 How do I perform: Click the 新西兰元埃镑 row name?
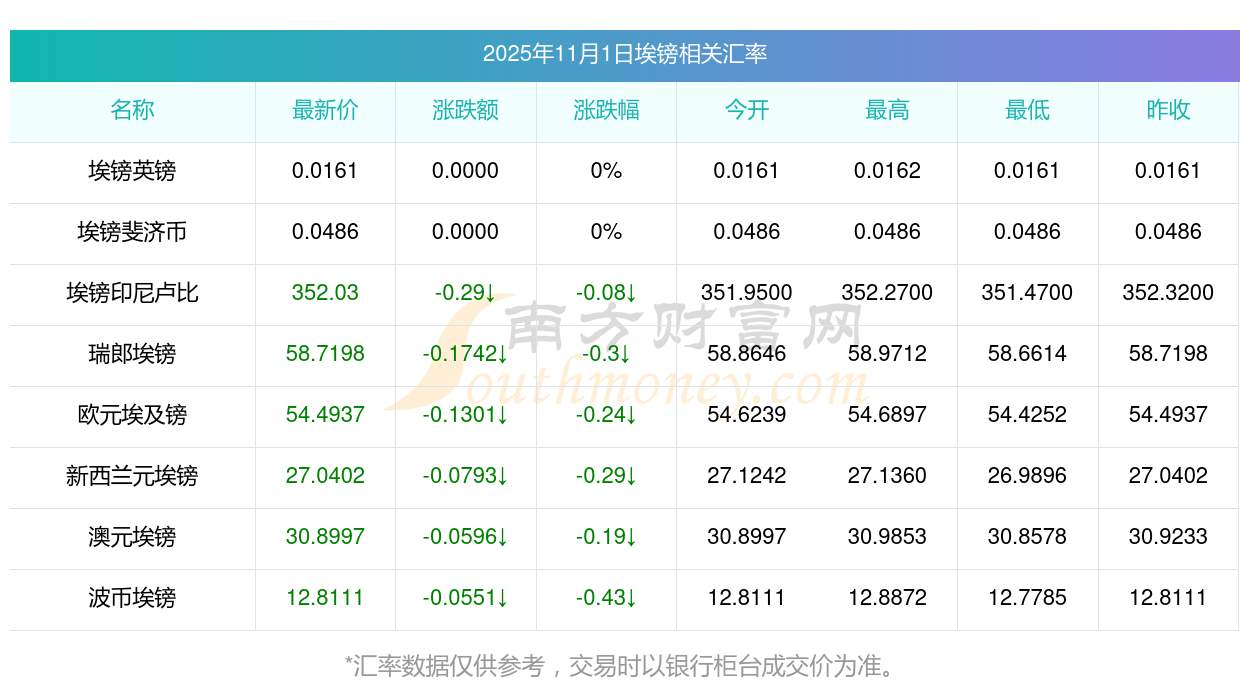coord(132,476)
